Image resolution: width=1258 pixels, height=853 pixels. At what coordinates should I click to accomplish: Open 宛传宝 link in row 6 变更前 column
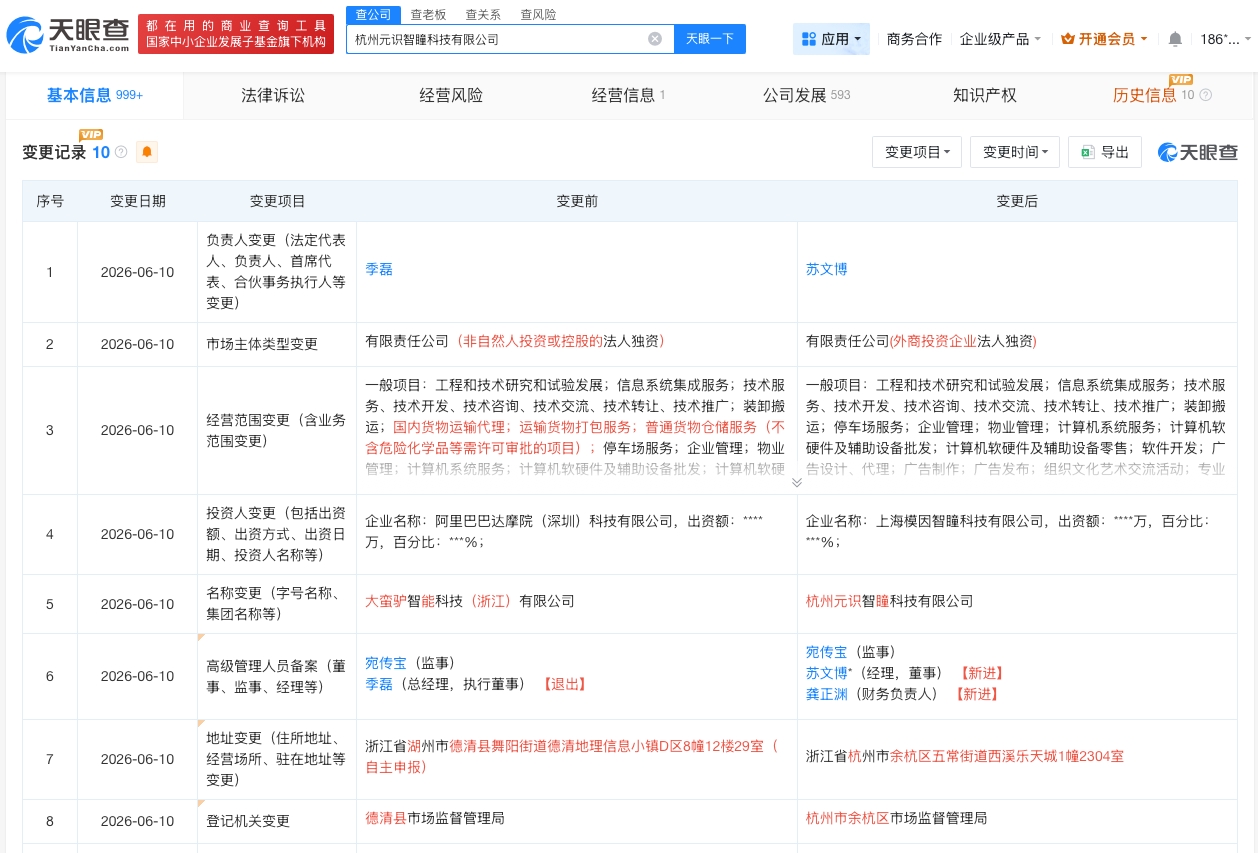point(386,663)
